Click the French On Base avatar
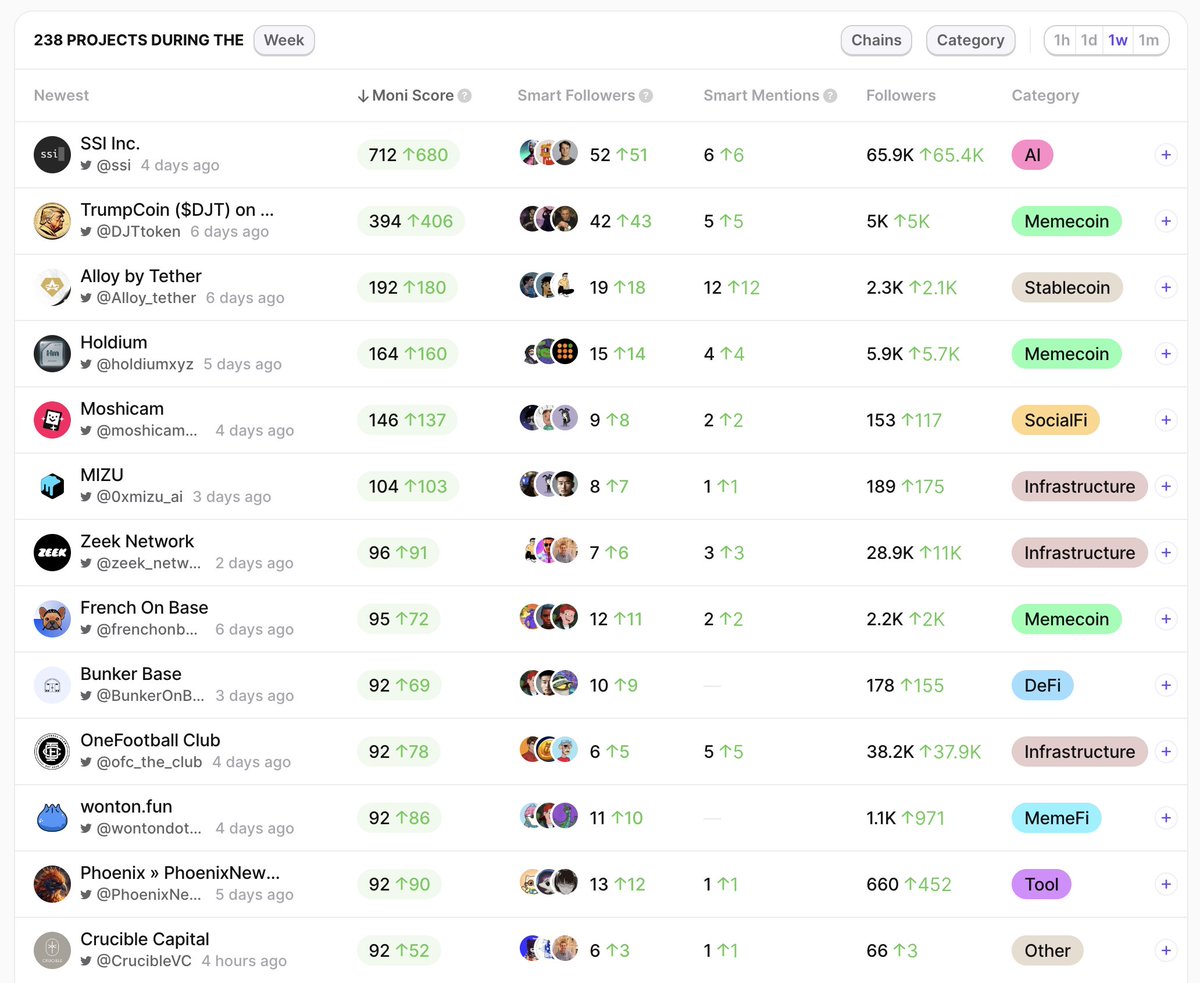Viewport: 1200px width, 983px height. coord(52,619)
